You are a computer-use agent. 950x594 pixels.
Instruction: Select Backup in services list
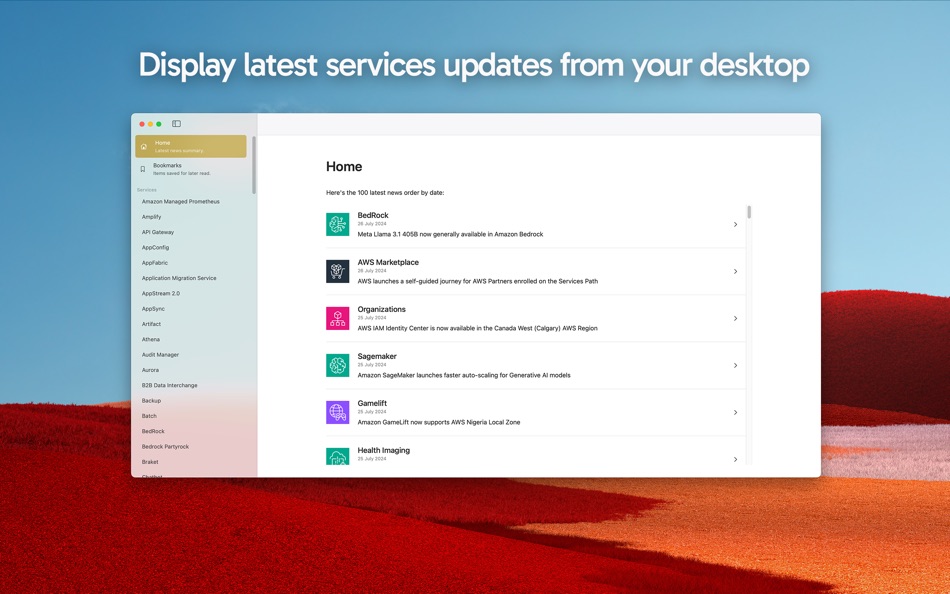coord(151,401)
